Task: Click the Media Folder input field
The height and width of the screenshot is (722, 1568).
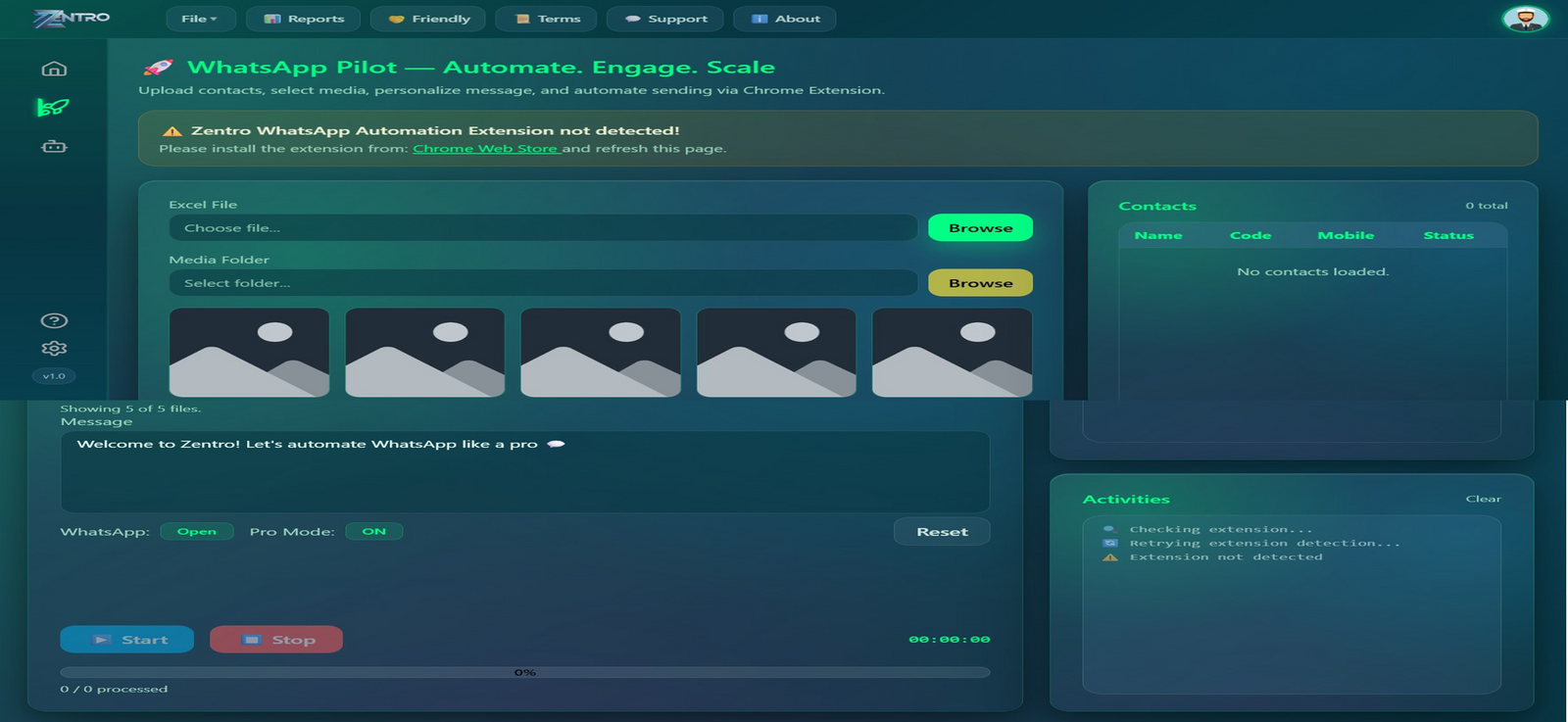Action: pos(543,283)
